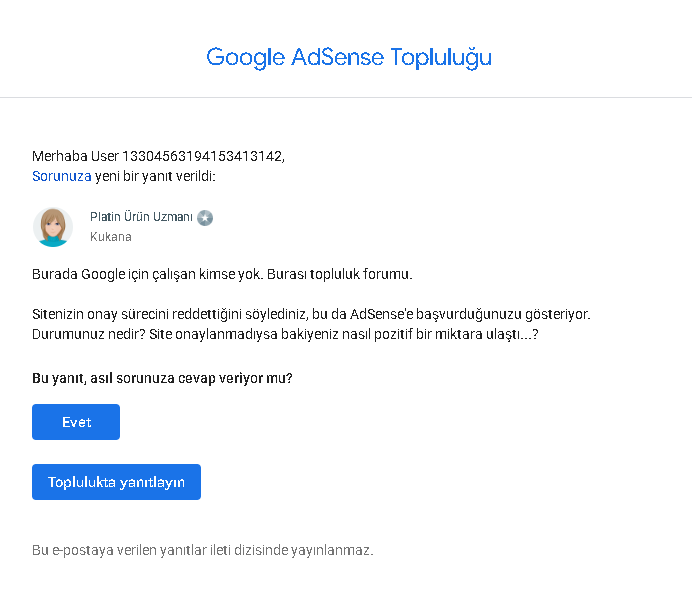Open the Google AdSense Topluluğu header link
The height and width of the screenshot is (589, 692).
pos(349,58)
